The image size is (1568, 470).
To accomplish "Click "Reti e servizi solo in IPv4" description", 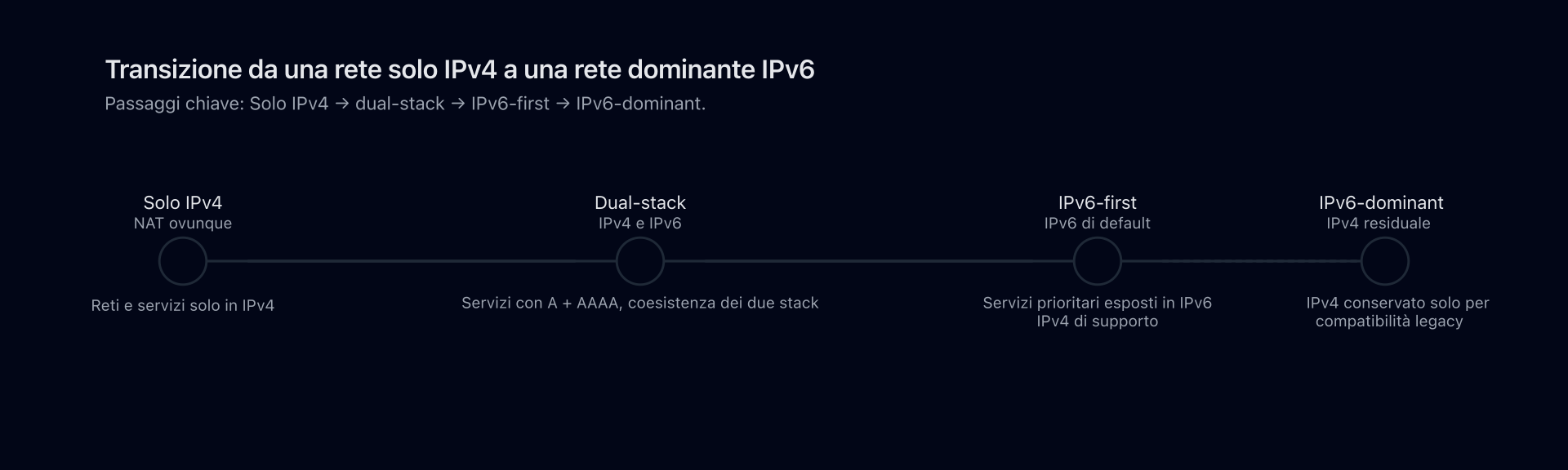I will [x=183, y=306].
